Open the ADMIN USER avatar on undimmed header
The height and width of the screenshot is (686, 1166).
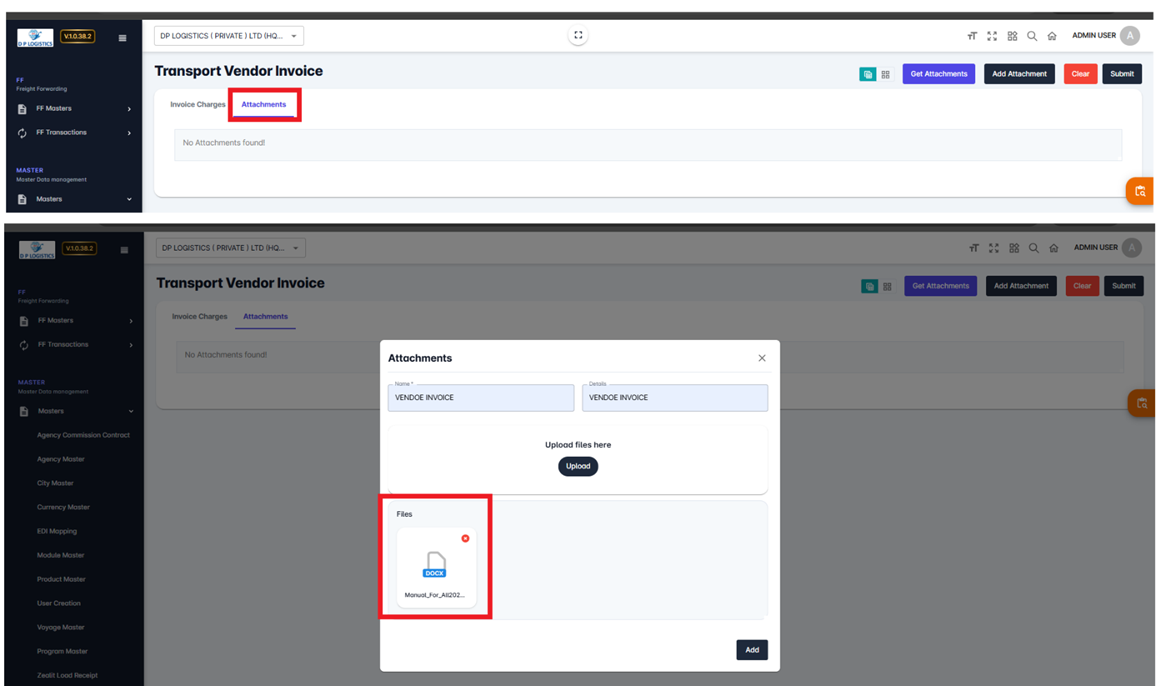(1130, 36)
